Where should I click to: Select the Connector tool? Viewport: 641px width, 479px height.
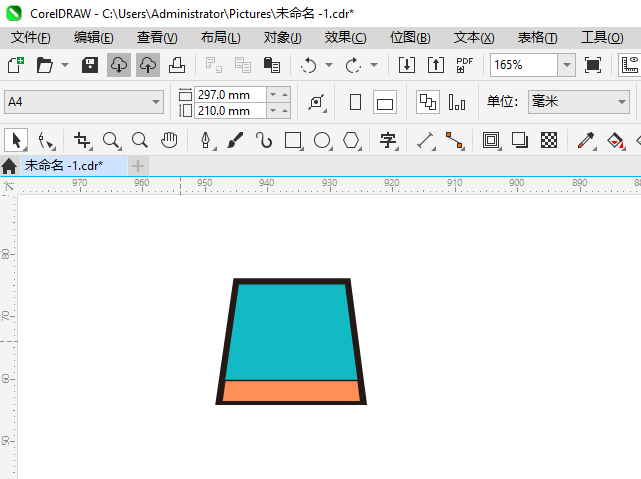click(455, 141)
